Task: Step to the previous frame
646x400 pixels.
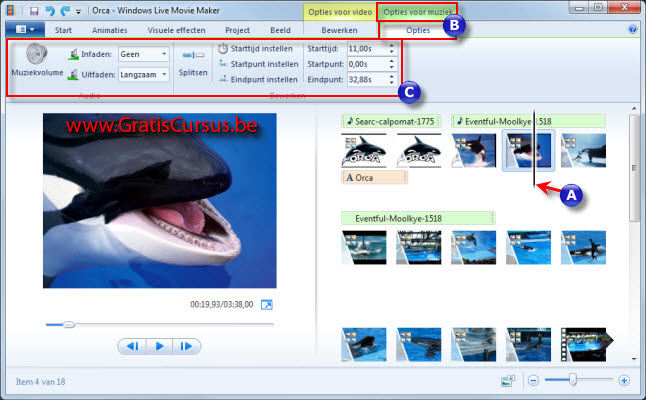Action: pos(132,346)
